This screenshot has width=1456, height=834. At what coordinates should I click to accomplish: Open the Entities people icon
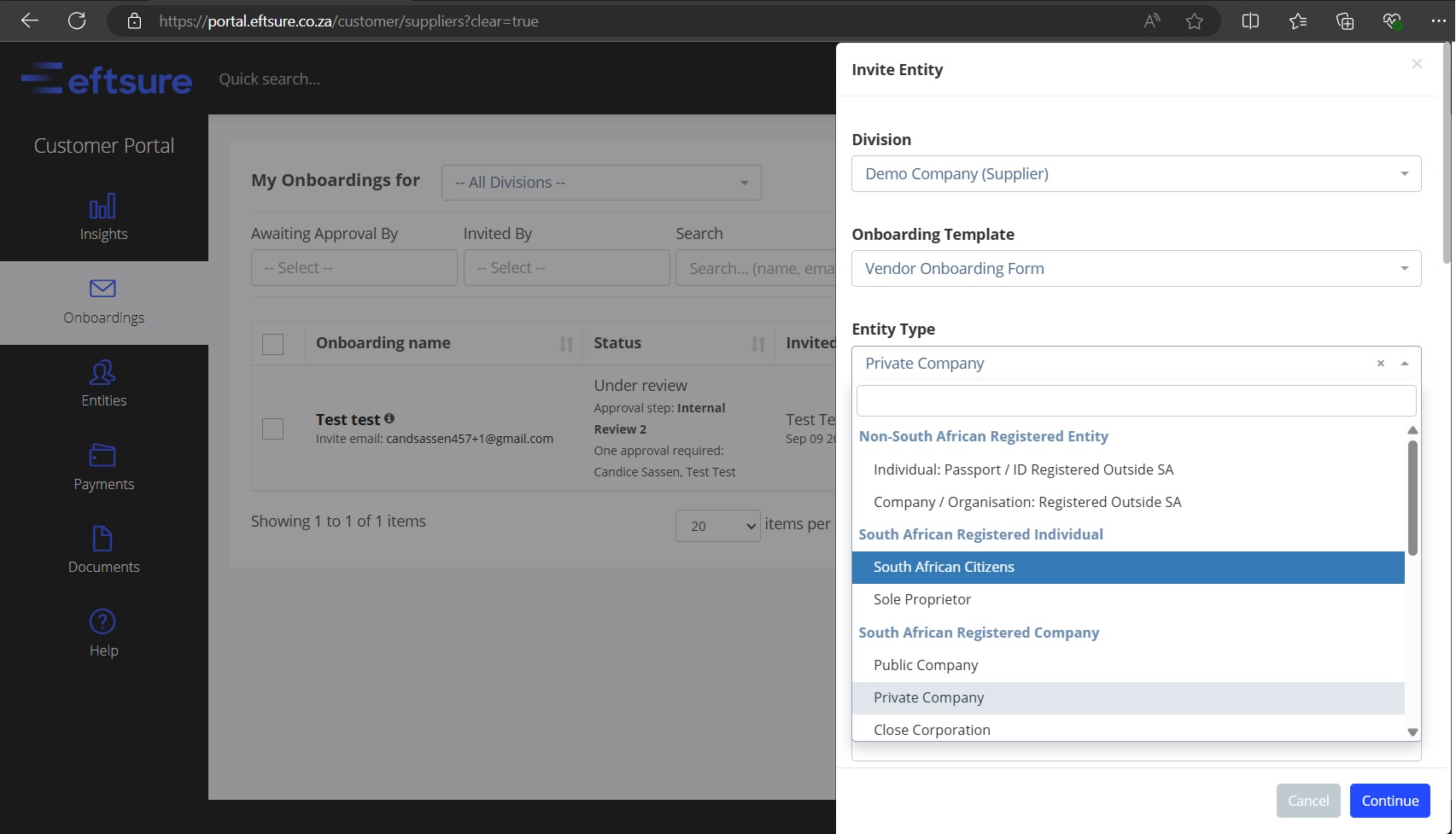102,372
